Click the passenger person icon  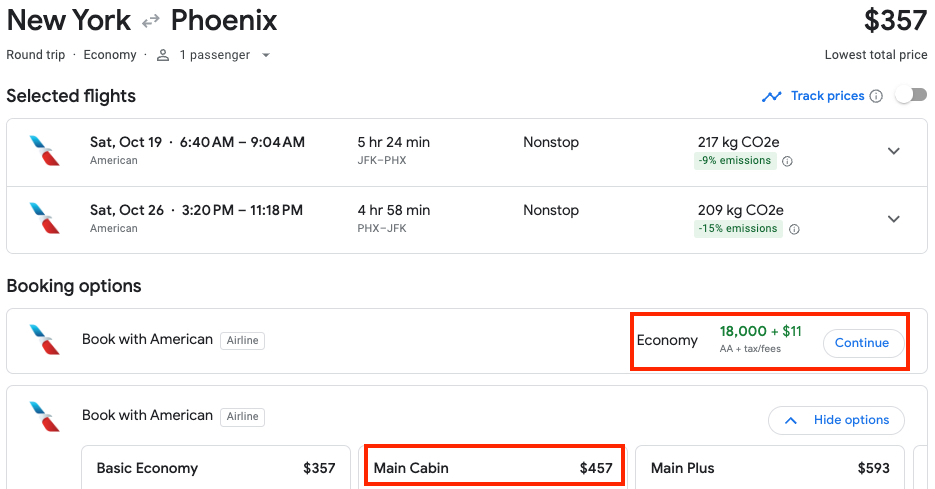point(163,55)
